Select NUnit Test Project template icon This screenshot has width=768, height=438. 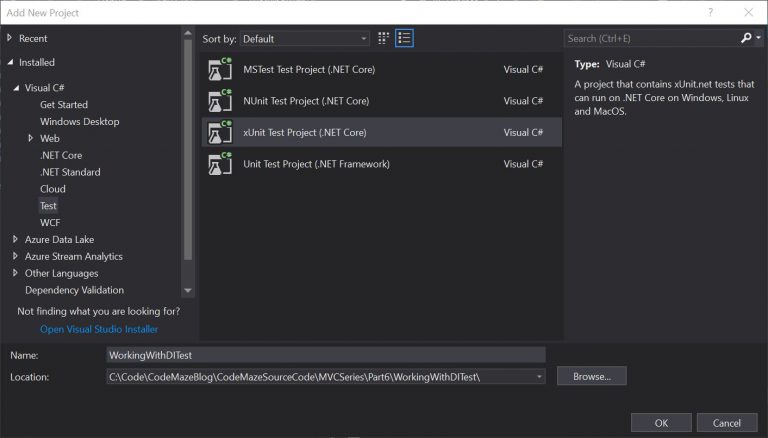click(x=220, y=100)
